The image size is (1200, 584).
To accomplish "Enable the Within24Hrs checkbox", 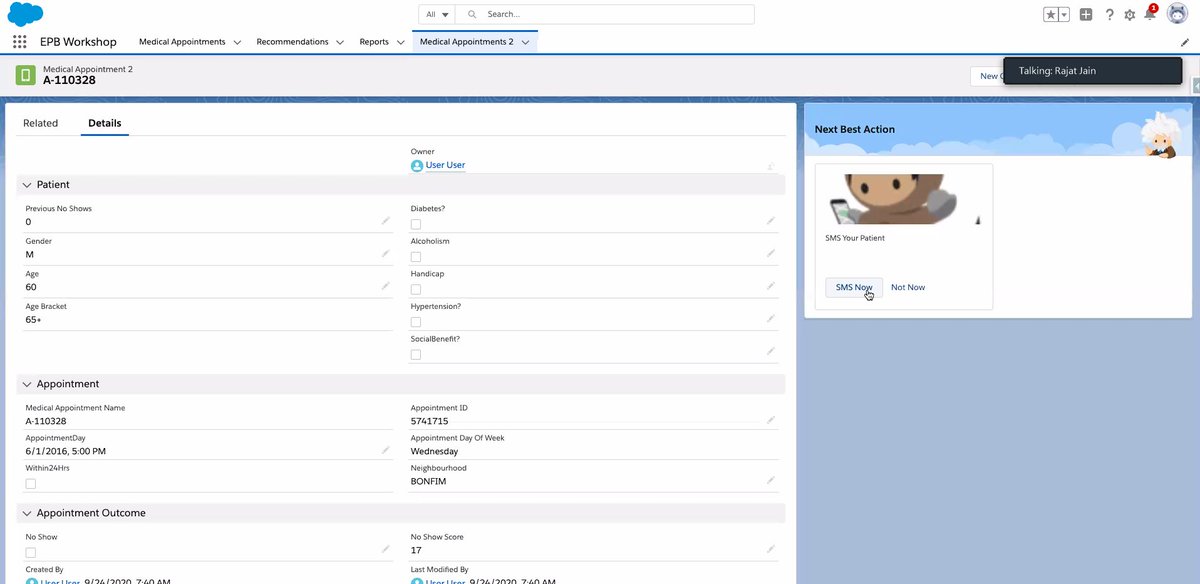I will coord(31,483).
